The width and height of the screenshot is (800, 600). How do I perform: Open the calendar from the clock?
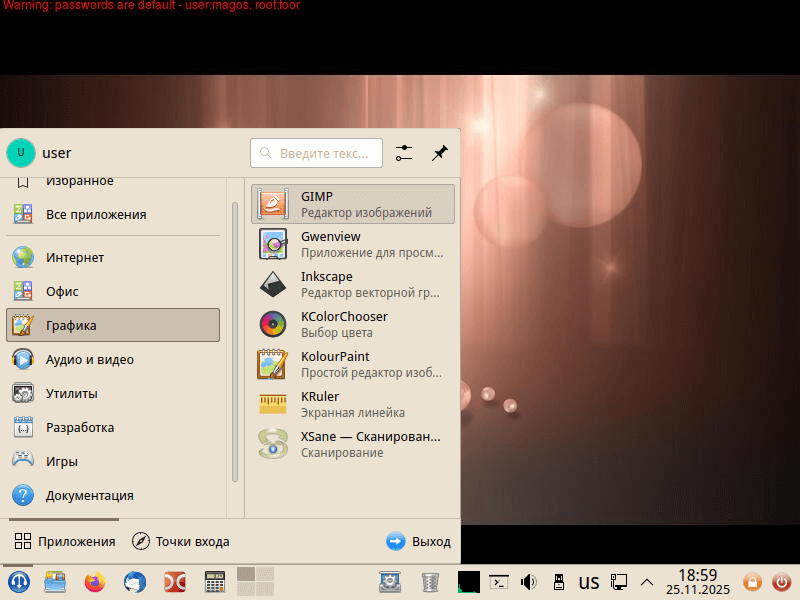tap(697, 581)
